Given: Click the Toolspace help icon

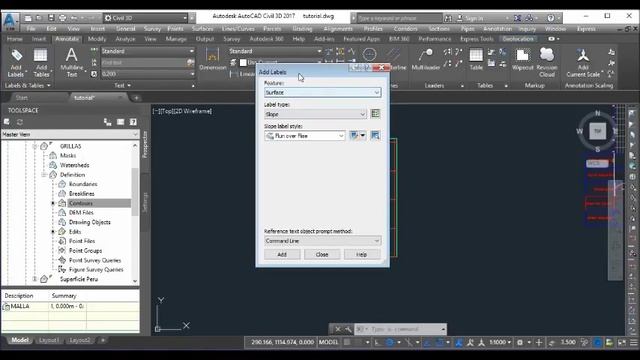Looking at the screenshot, I should pos(133,122).
